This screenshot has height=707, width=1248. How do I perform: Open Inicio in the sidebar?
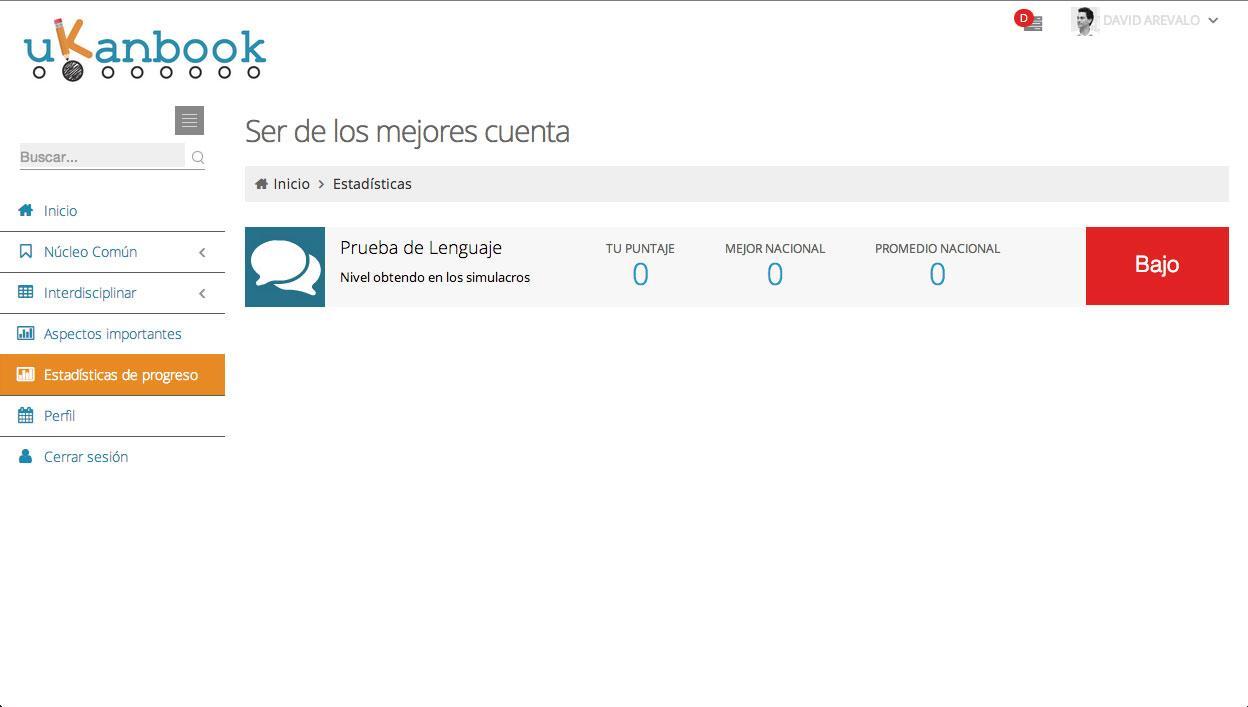point(60,211)
